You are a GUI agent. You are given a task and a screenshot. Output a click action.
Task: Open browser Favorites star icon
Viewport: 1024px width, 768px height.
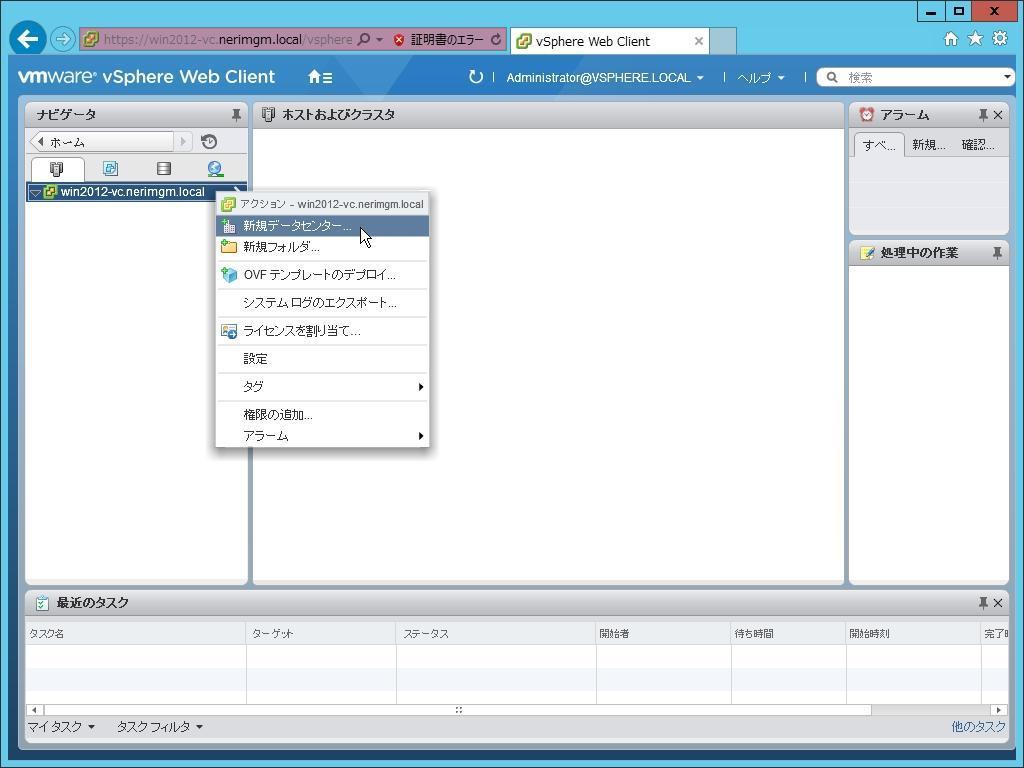pyautogui.click(x=975, y=39)
